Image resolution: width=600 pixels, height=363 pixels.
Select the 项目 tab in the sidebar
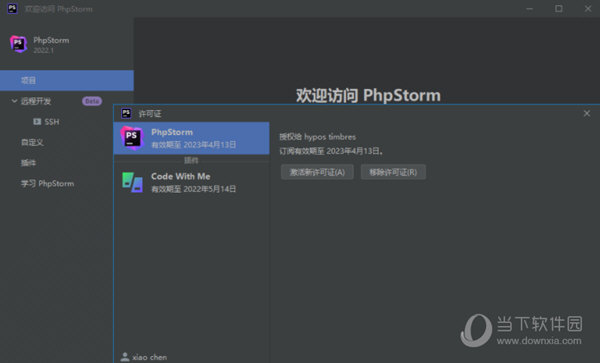(67, 80)
